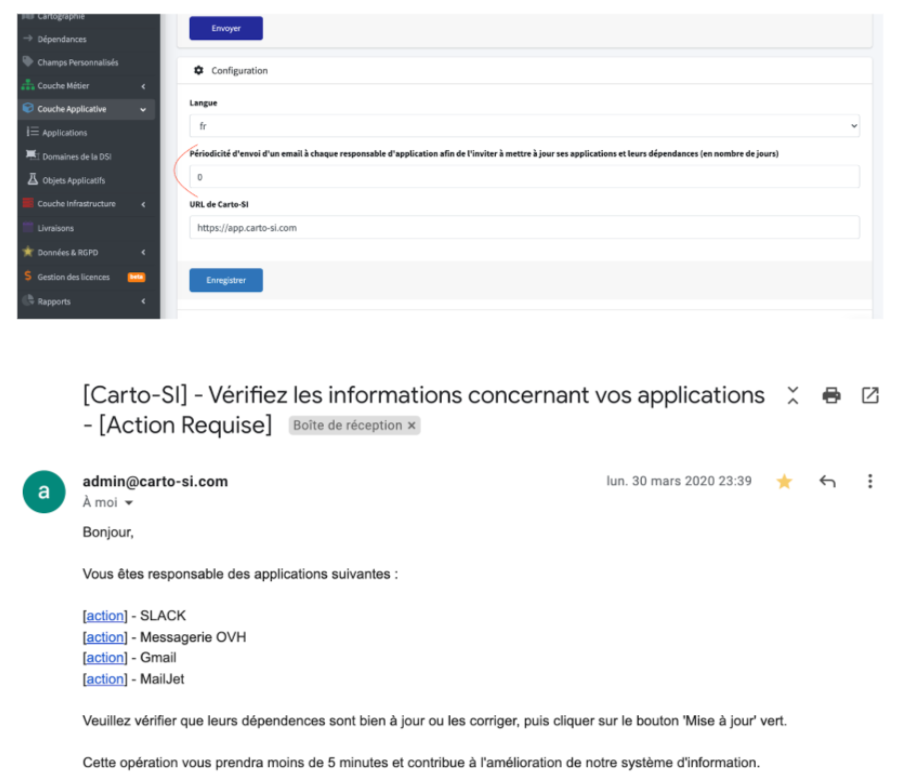Click the action link for SLACK
The width and height of the screenshot is (900, 773).
[x=105, y=616]
